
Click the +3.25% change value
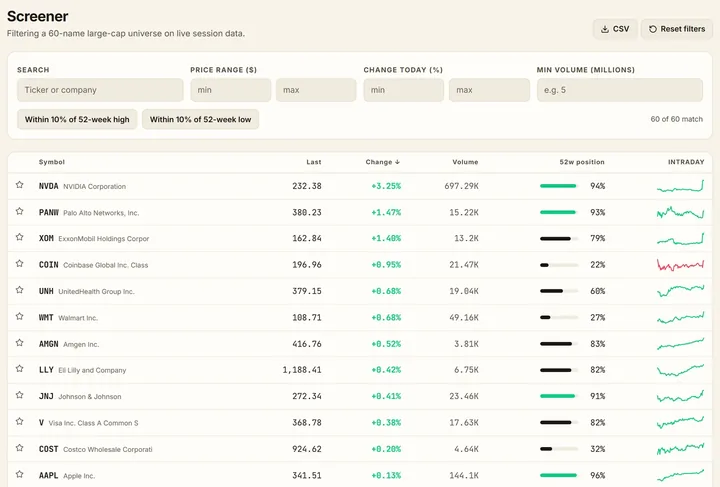pos(386,186)
